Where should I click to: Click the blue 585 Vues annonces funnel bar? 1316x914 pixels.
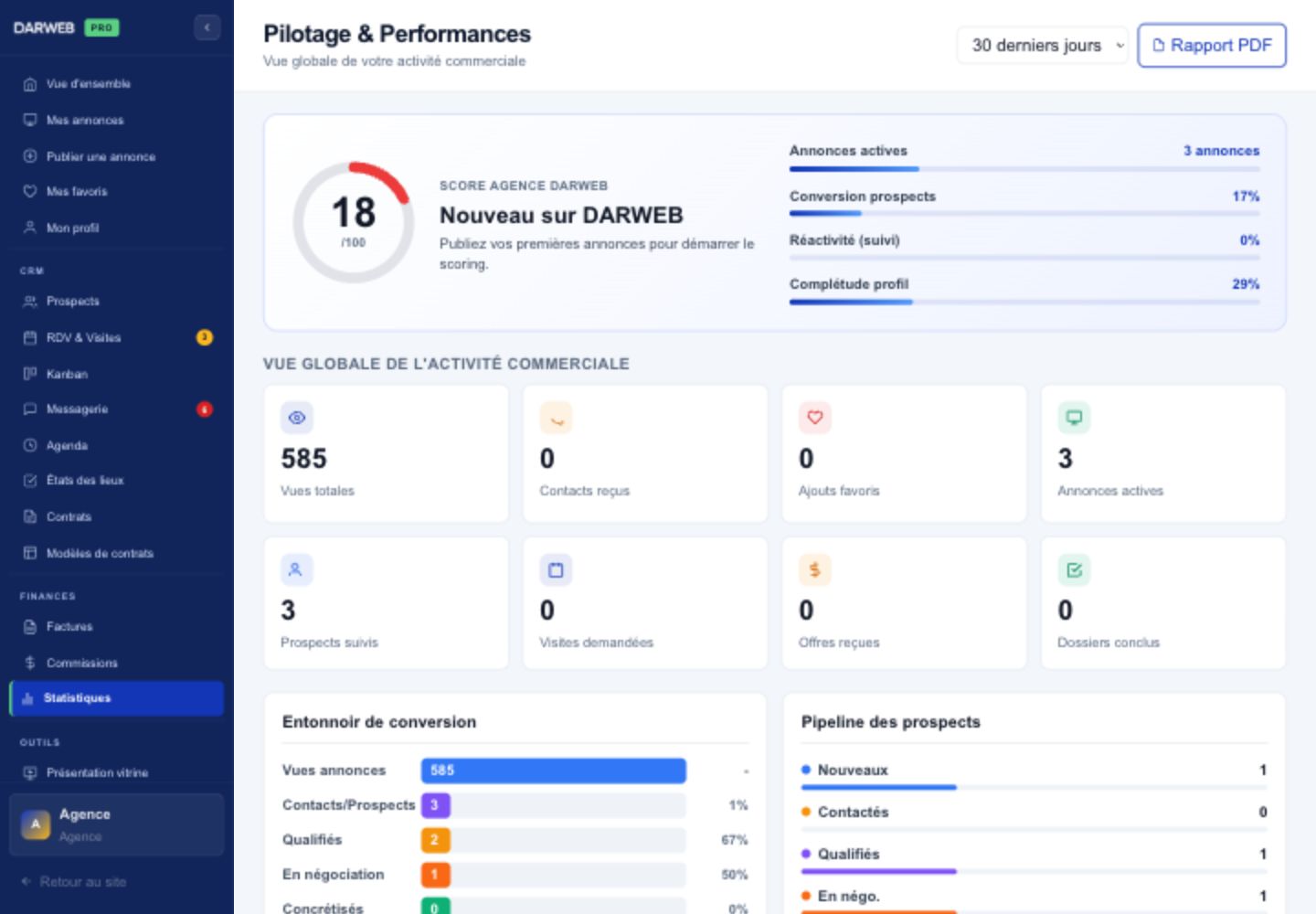point(554,771)
